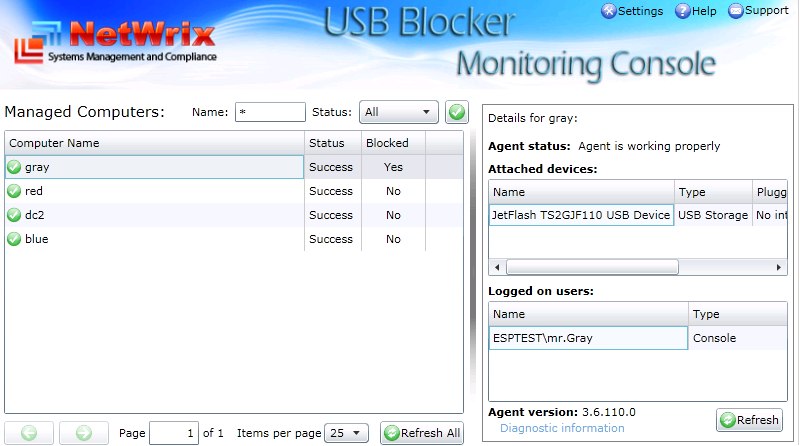Click green status icon beside dc2

click(14, 215)
